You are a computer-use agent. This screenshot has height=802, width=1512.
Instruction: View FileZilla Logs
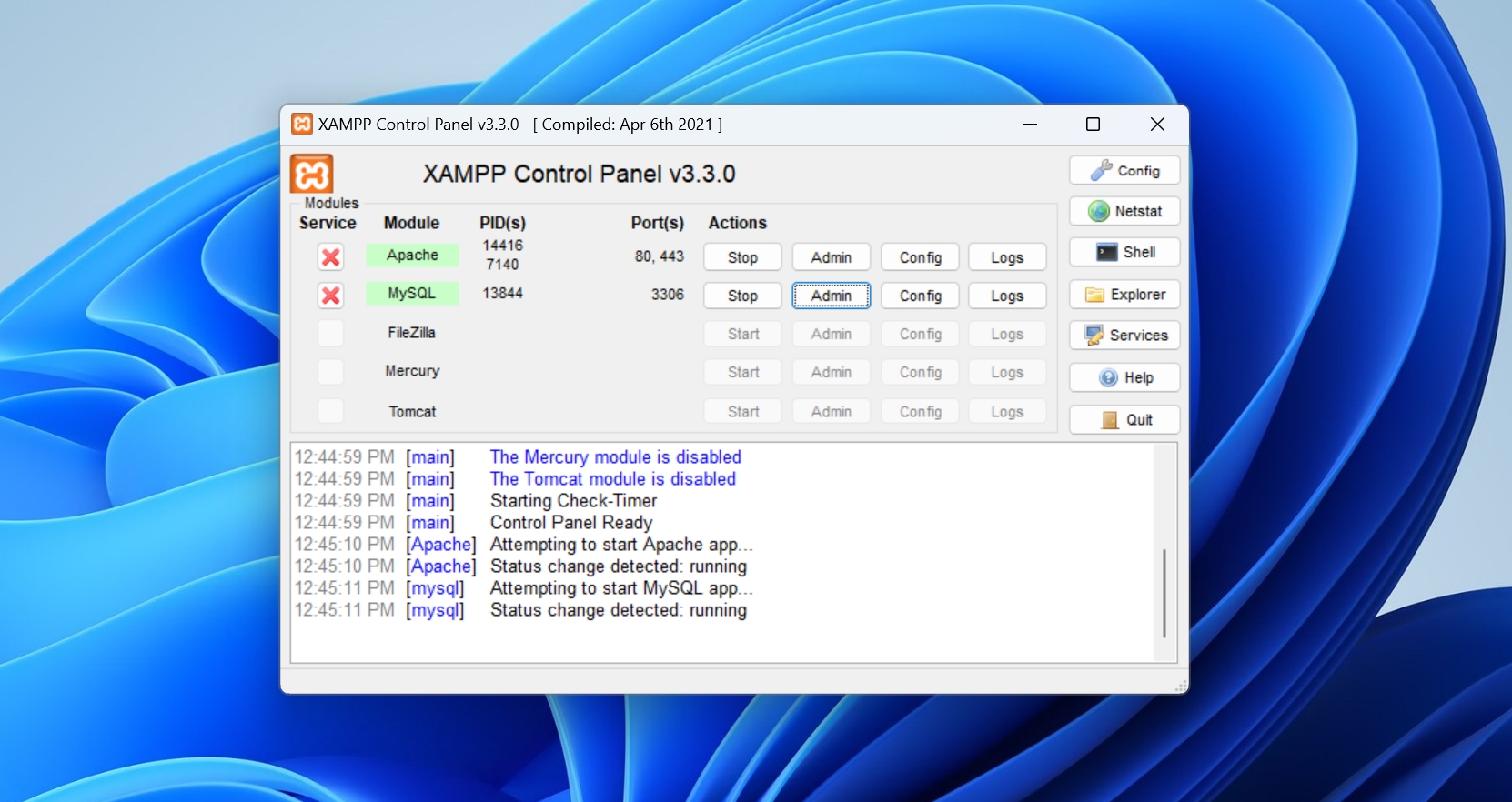tap(1007, 334)
